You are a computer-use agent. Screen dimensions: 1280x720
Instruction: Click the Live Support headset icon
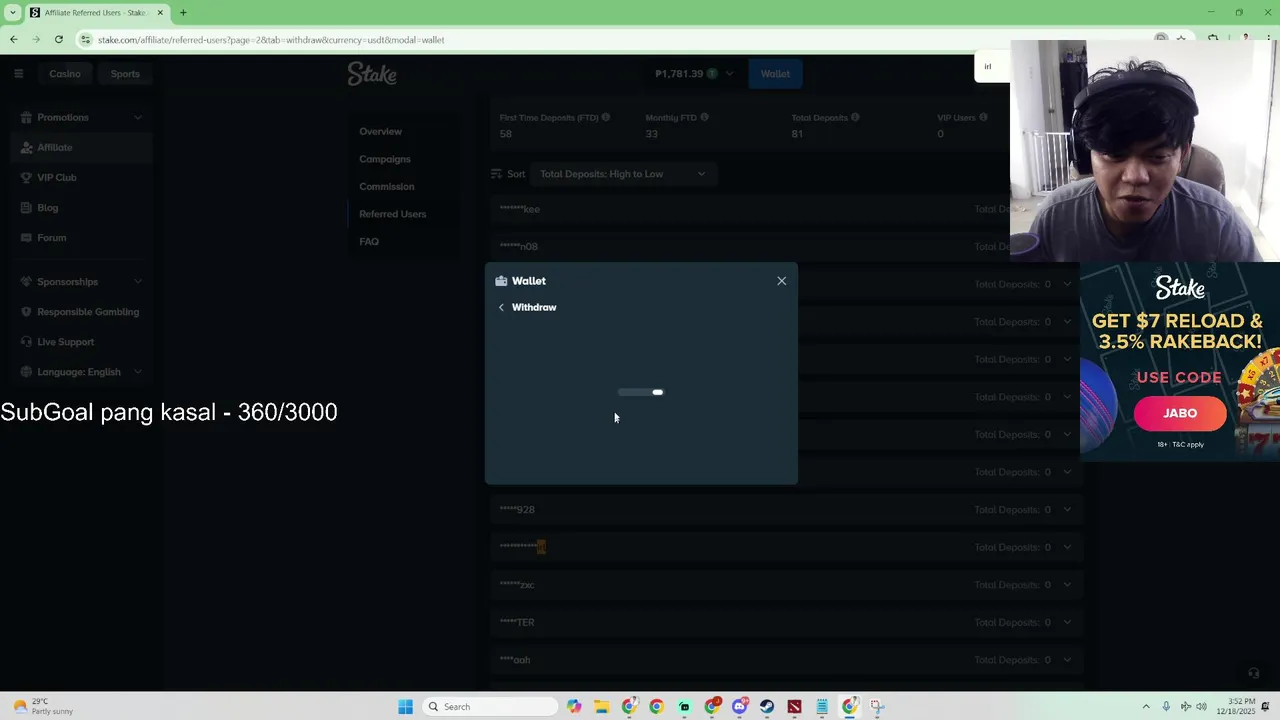pyautogui.click(x=27, y=341)
